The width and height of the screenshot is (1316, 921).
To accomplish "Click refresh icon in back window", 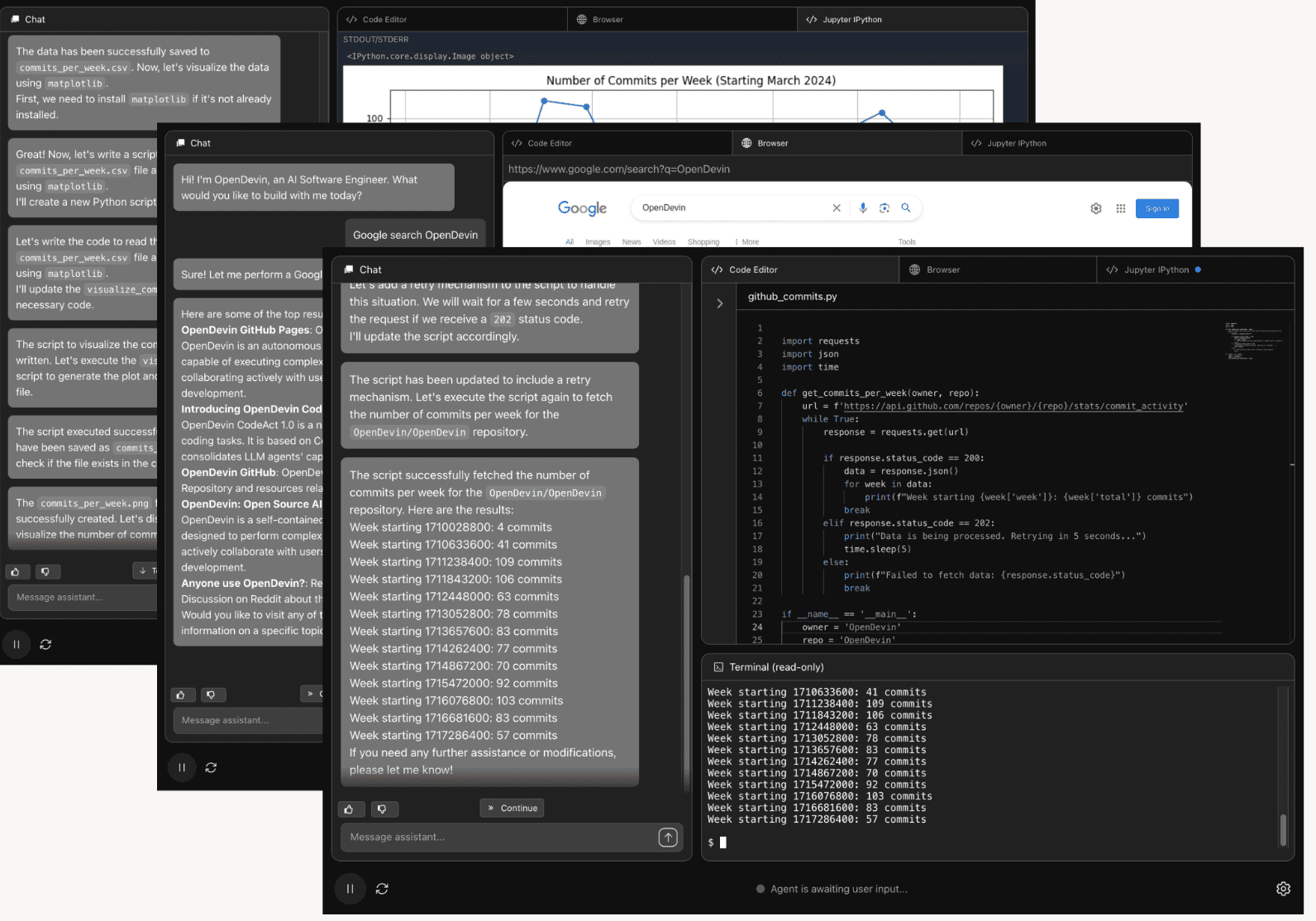I will coord(45,644).
